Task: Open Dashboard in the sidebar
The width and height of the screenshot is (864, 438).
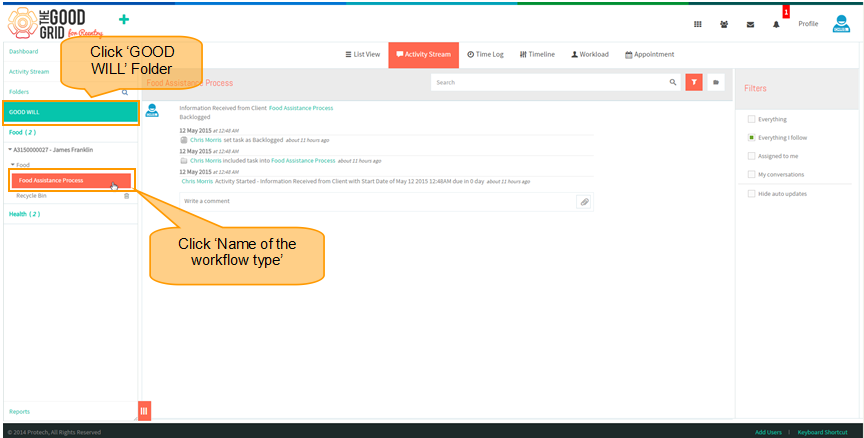Action: click(24, 51)
